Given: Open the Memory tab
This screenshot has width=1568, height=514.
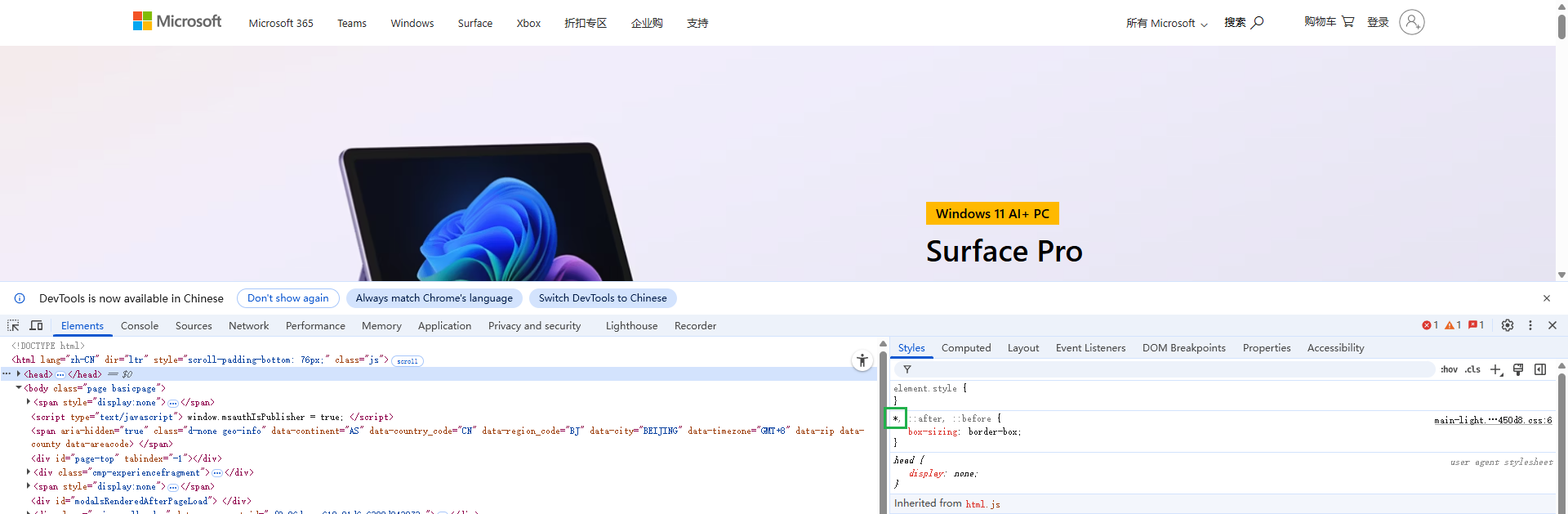Looking at the screenshot, I should [381, 325].
